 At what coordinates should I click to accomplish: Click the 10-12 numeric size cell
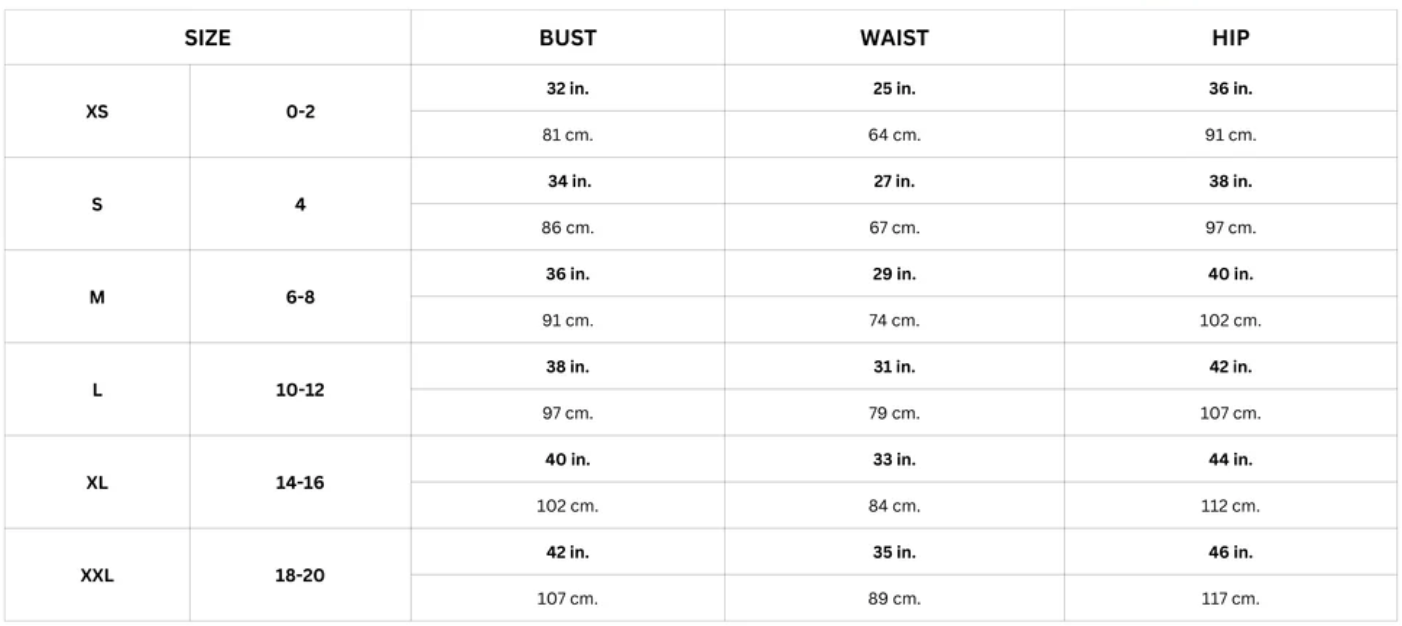(x=300, y=390)
